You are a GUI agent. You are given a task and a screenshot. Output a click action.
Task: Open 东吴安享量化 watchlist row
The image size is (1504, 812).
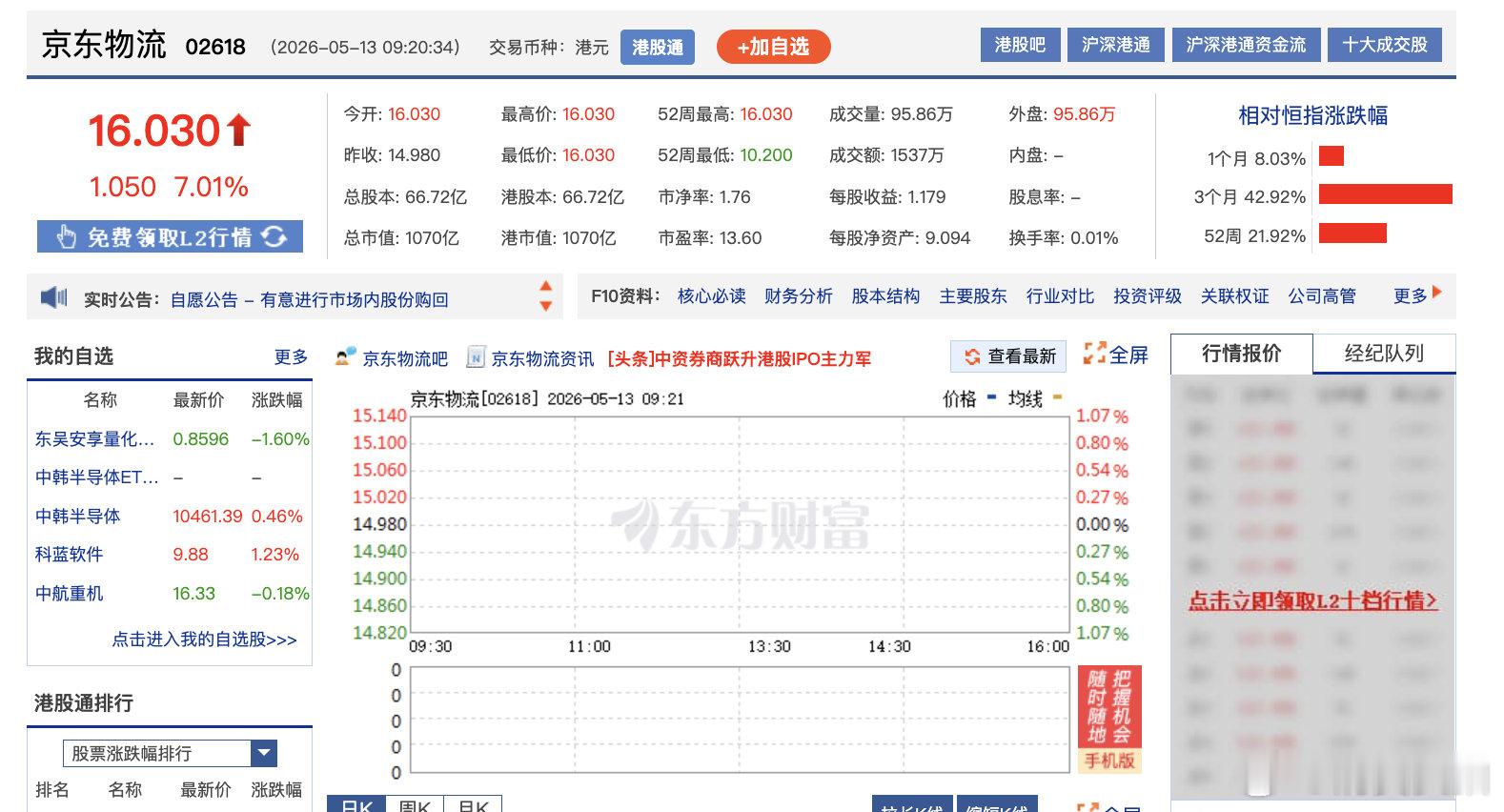point(172,439)
